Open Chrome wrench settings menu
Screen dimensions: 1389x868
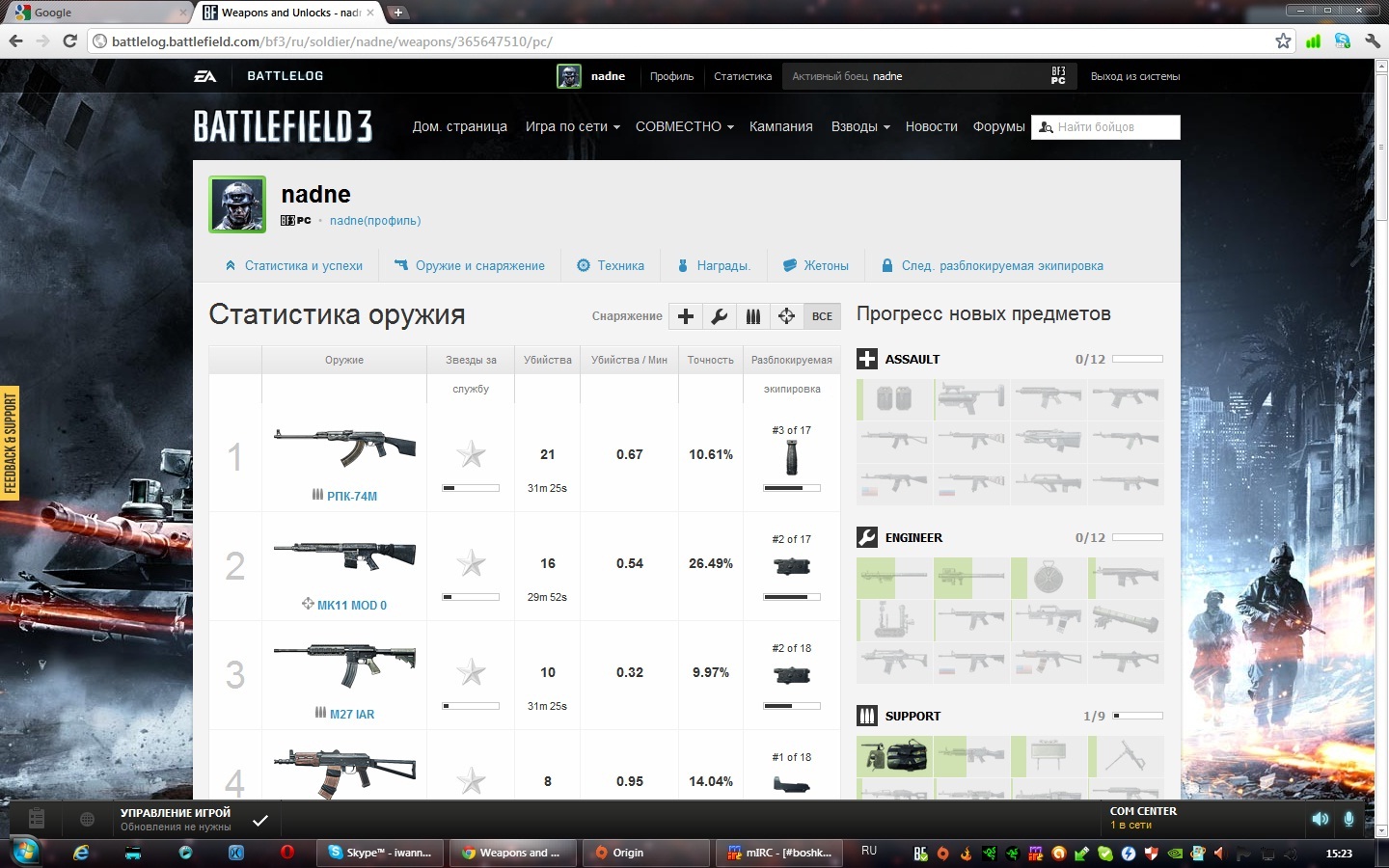[1372, 41]
